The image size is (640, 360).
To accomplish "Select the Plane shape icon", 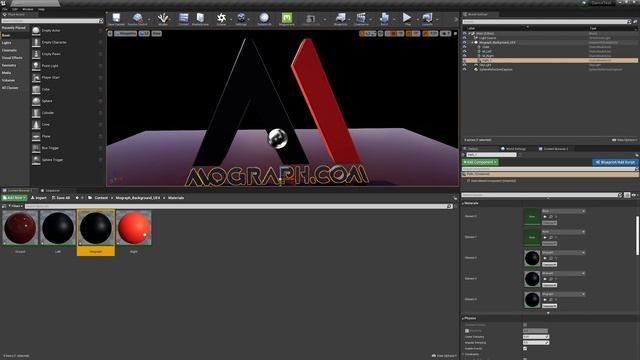I will tap(36, 136).
